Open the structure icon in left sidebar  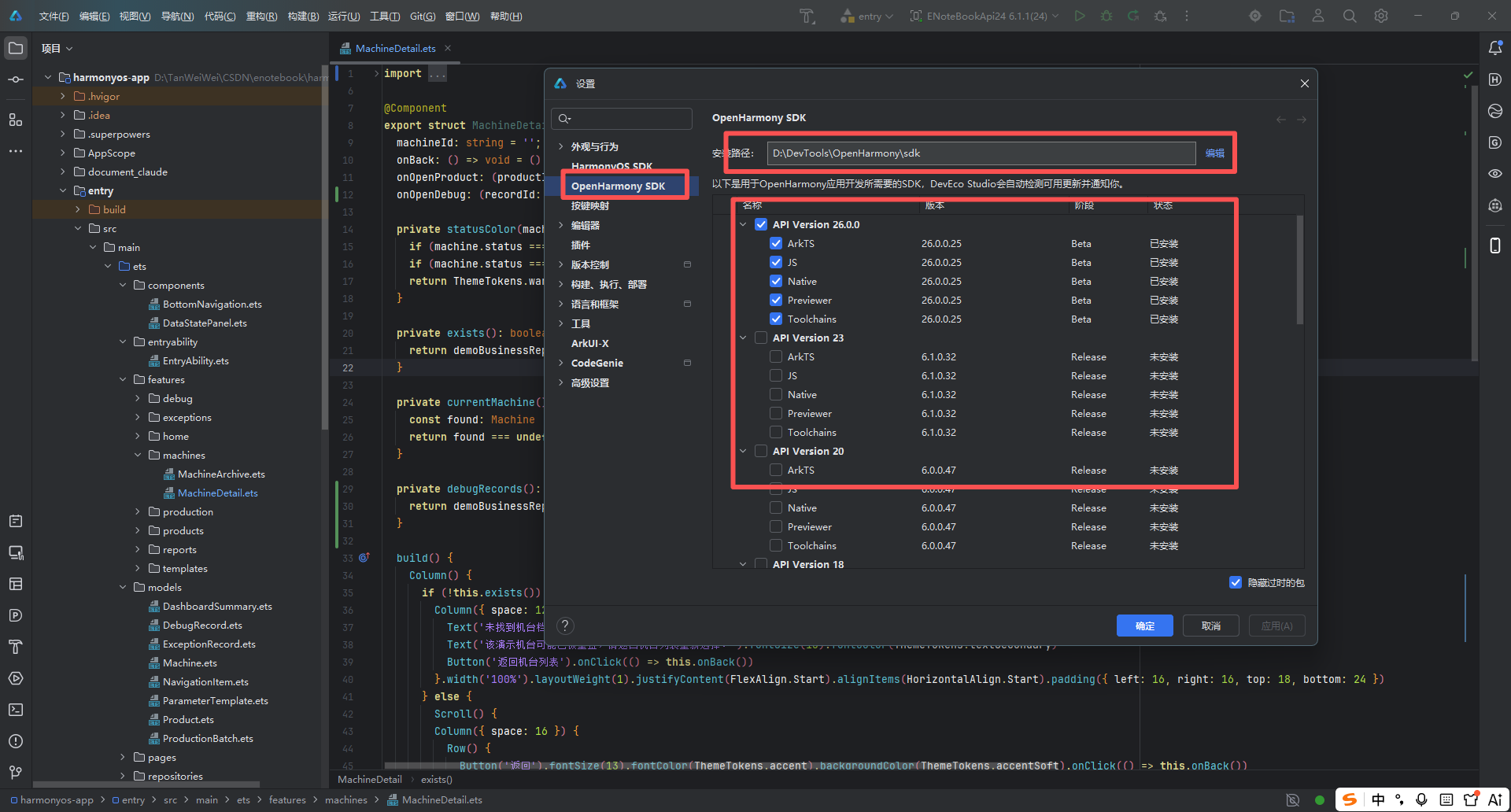tap(16, 120)
